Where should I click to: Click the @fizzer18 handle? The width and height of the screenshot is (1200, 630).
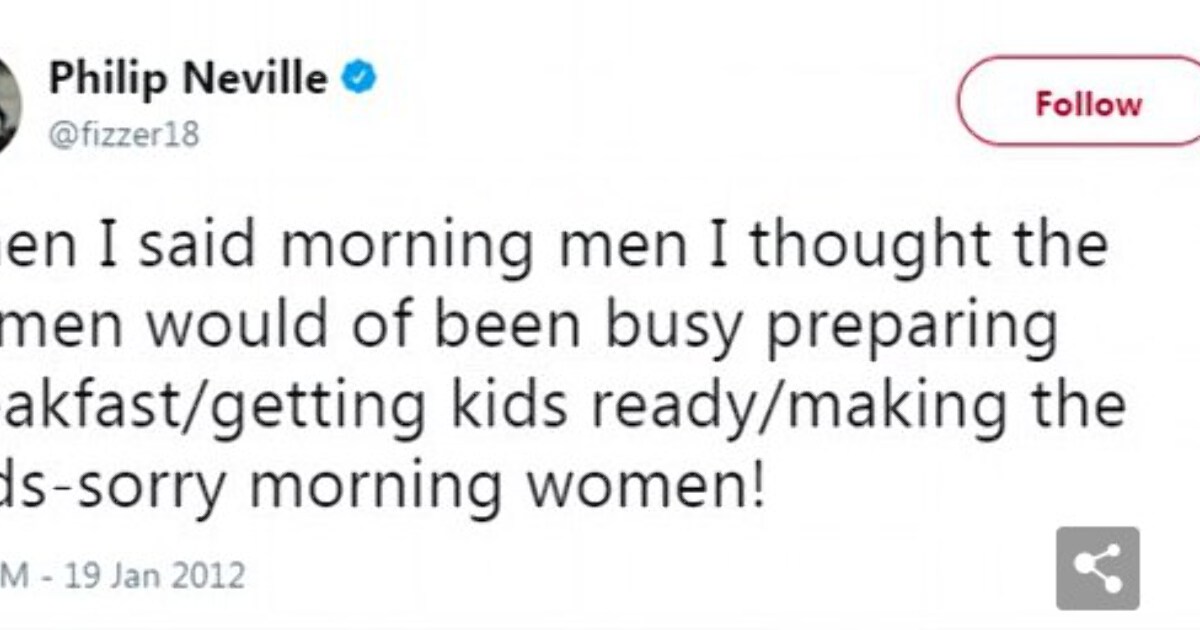click(x=123, y=133)
